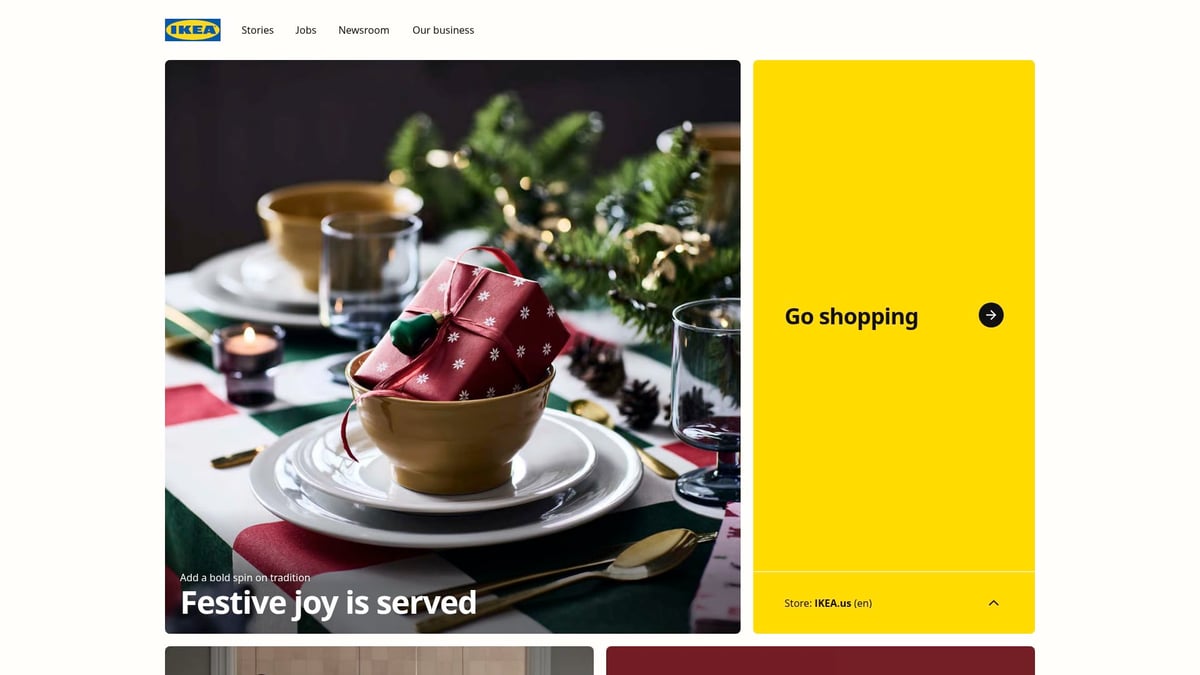Click the Add a bold spin on tradition caption
Viewport: 1200px width, 675px height.
click(x=245, y=577)
